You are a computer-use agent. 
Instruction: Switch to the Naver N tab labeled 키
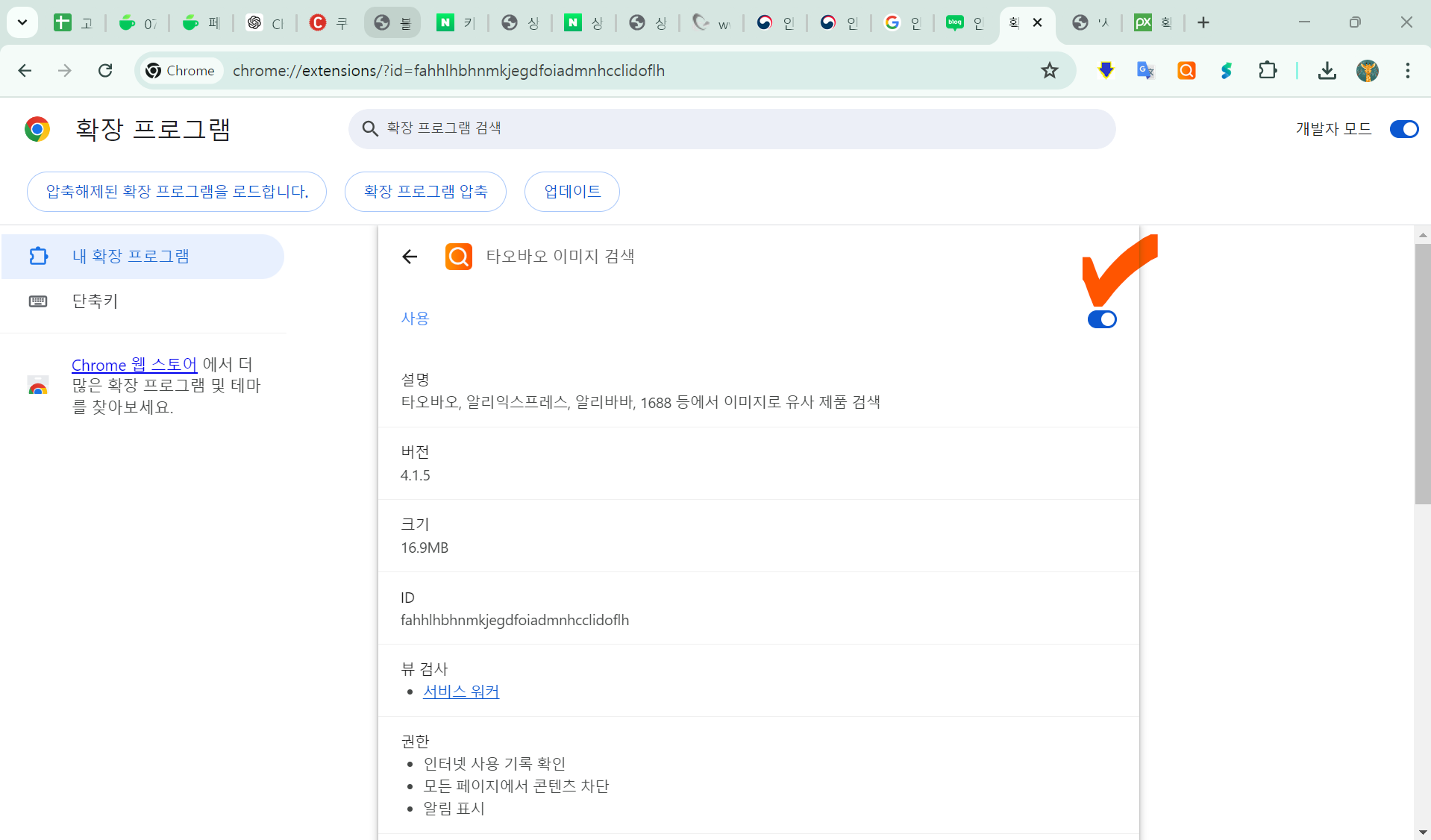(457, 22)
